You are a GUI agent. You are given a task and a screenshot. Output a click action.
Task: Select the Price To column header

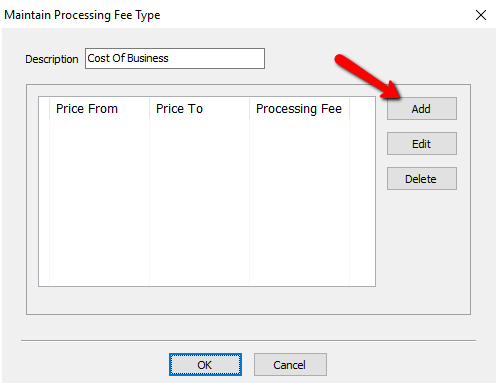(x=199, y=108)
